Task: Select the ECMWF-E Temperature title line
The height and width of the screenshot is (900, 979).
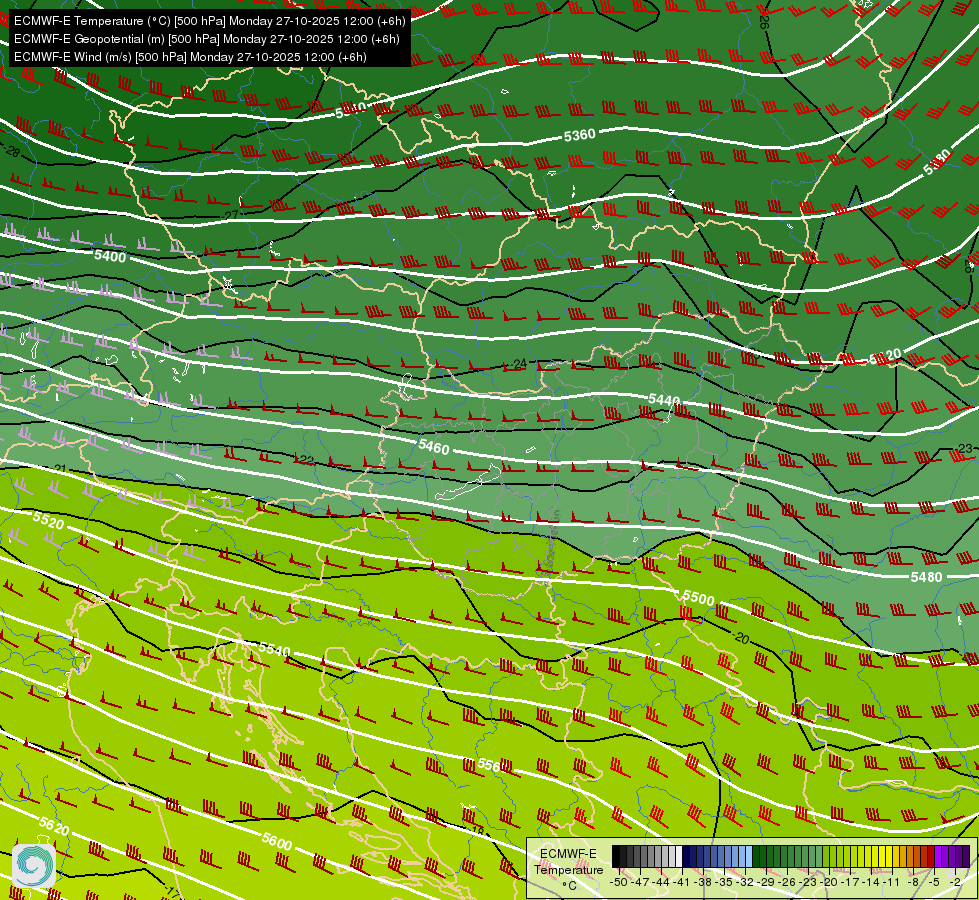Action: 210,21
